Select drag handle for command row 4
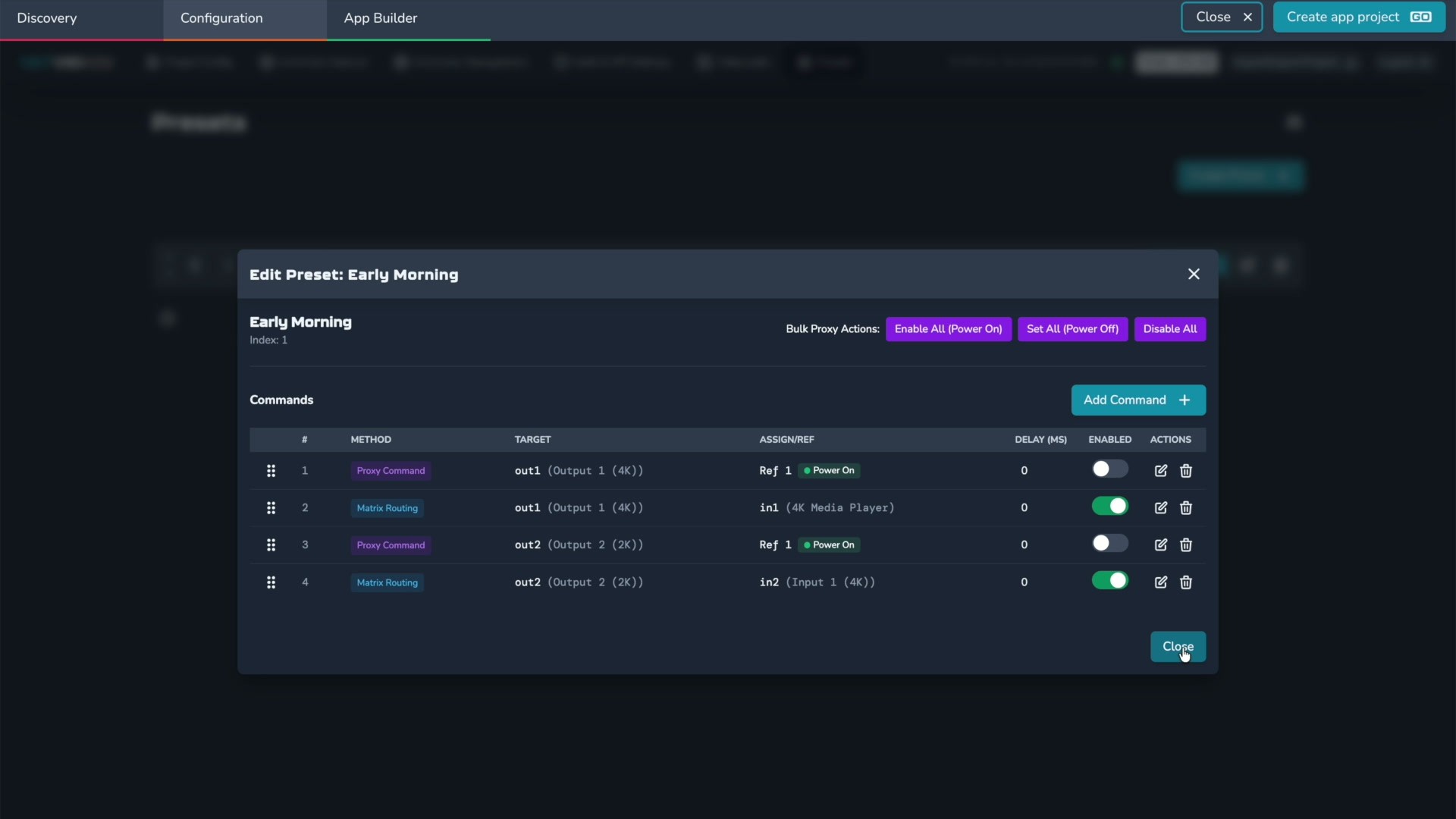This screenshot has height=819, width=1456. (271, 582)
